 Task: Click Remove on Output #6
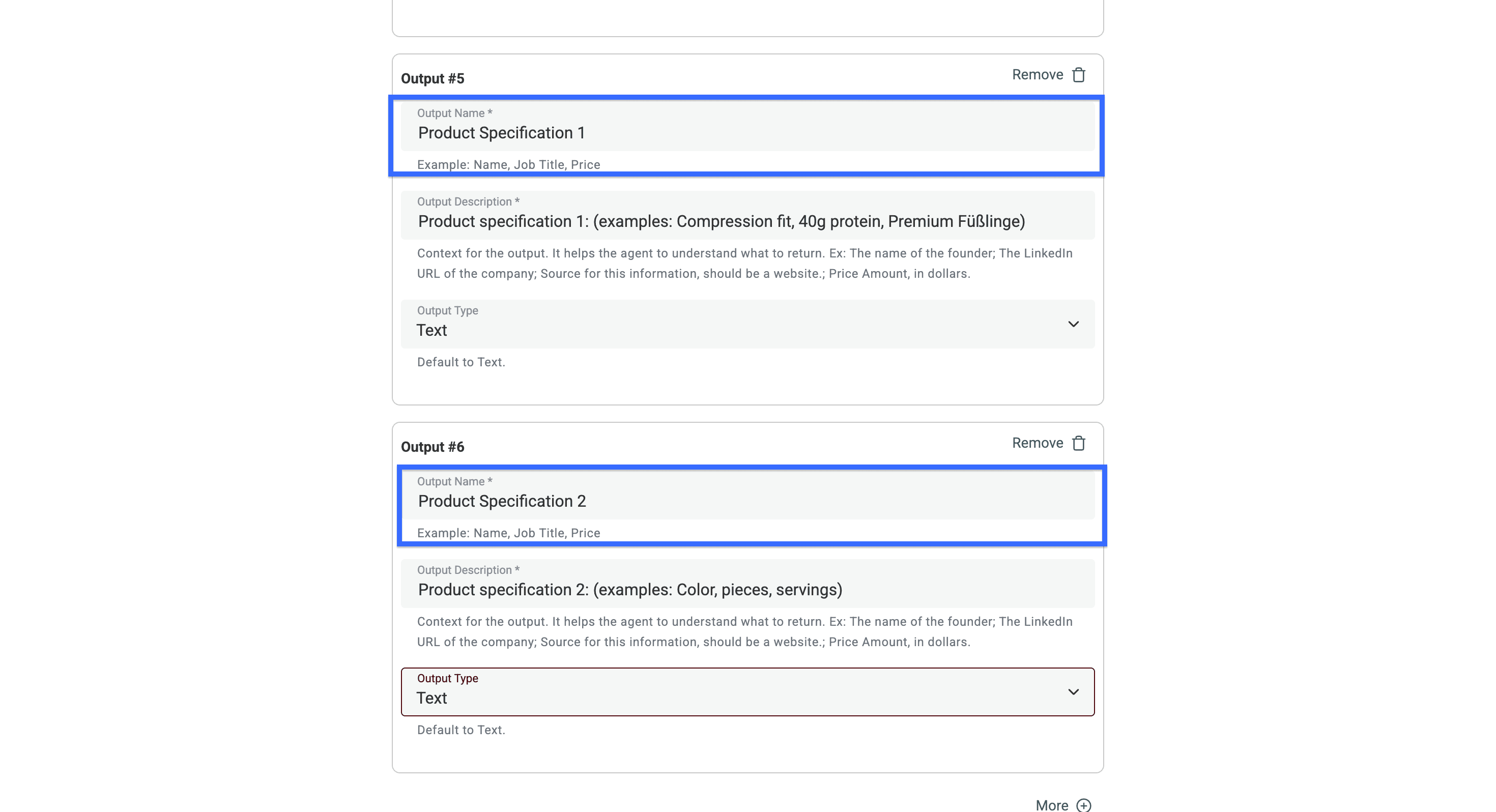(x=1037, y=443)
